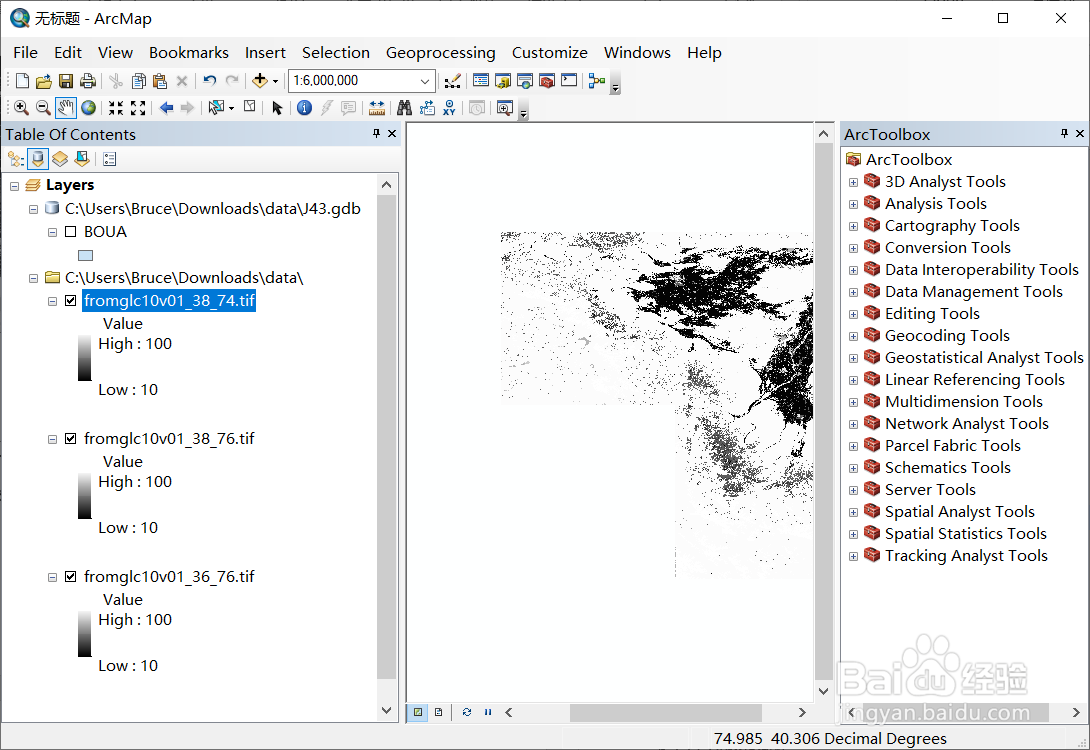Open the Editor Toolbar icon
Screen dimensions: 1090x750
(453, 81)
